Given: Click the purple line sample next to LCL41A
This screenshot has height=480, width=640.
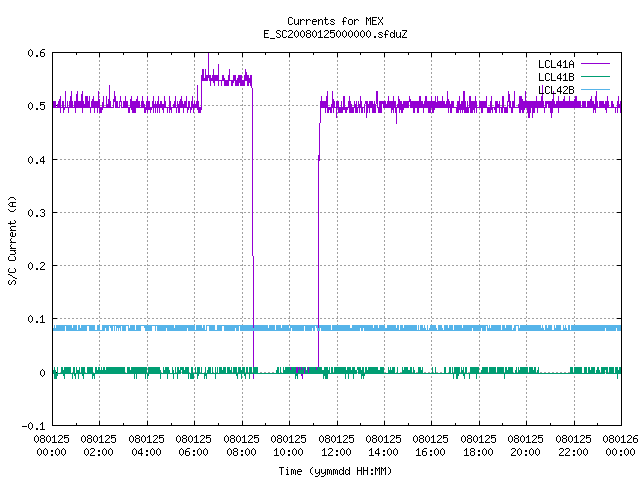Looking at the screenshot, I should [596, 64].
